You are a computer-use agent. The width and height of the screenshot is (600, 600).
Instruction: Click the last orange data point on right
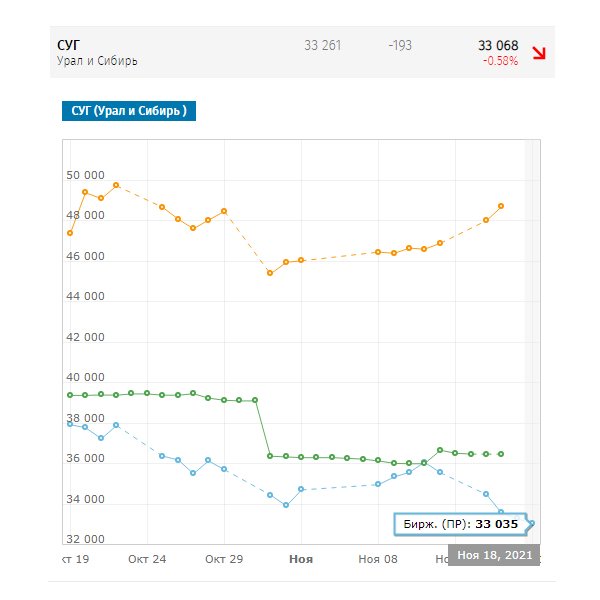click(501, 206)
